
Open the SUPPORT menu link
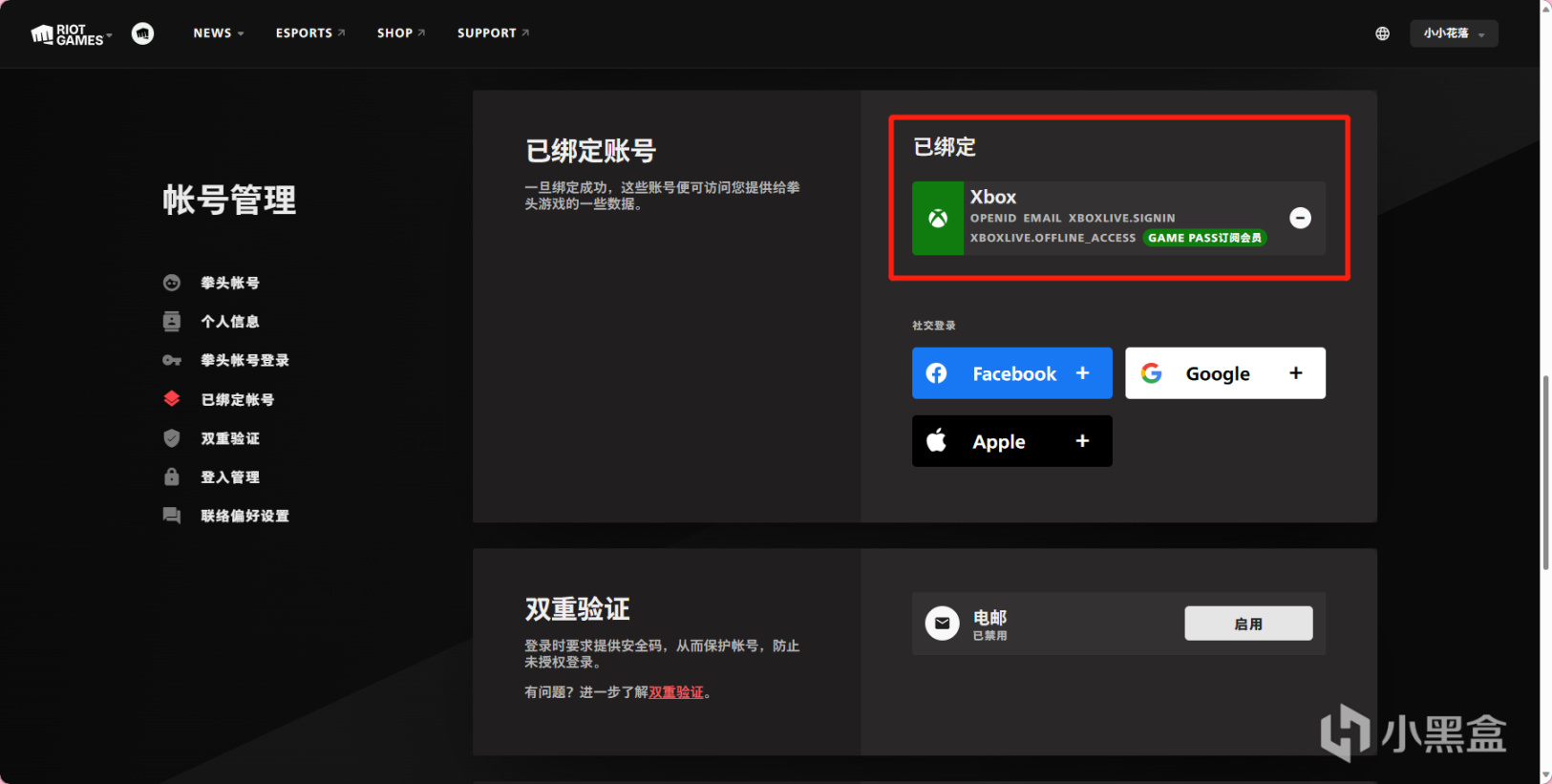(x=493, y=33)
